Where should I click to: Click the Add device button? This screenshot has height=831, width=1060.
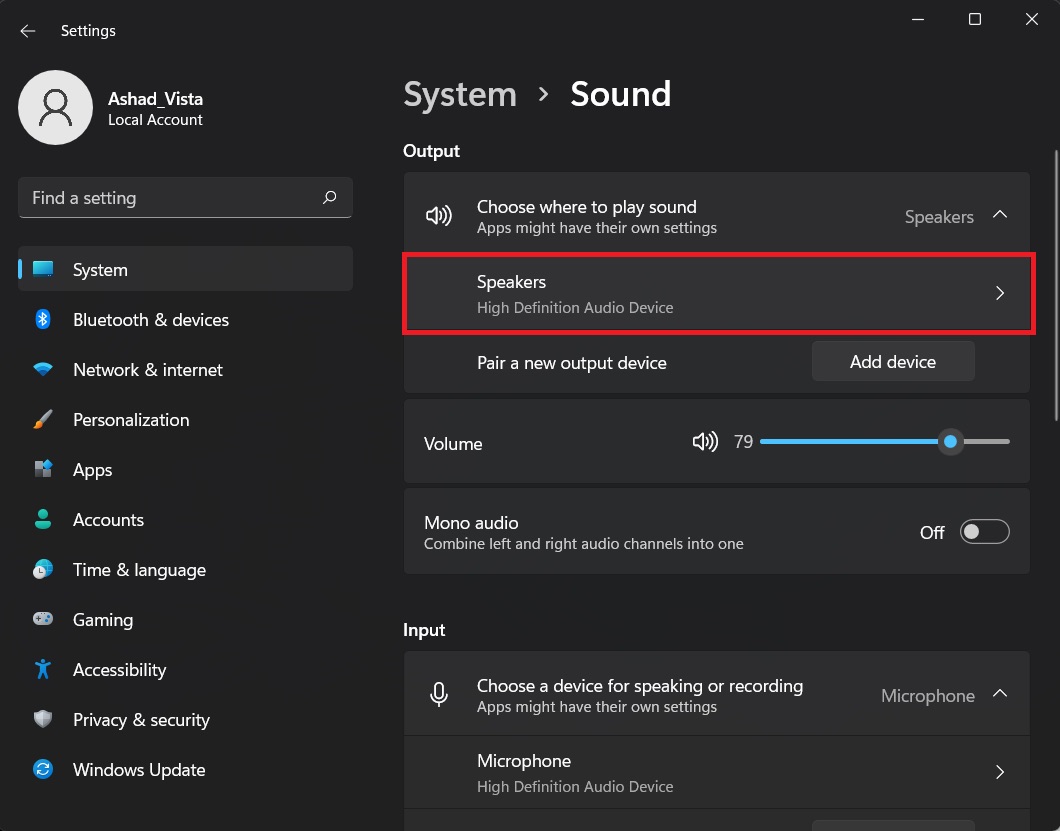click(892, 361)
